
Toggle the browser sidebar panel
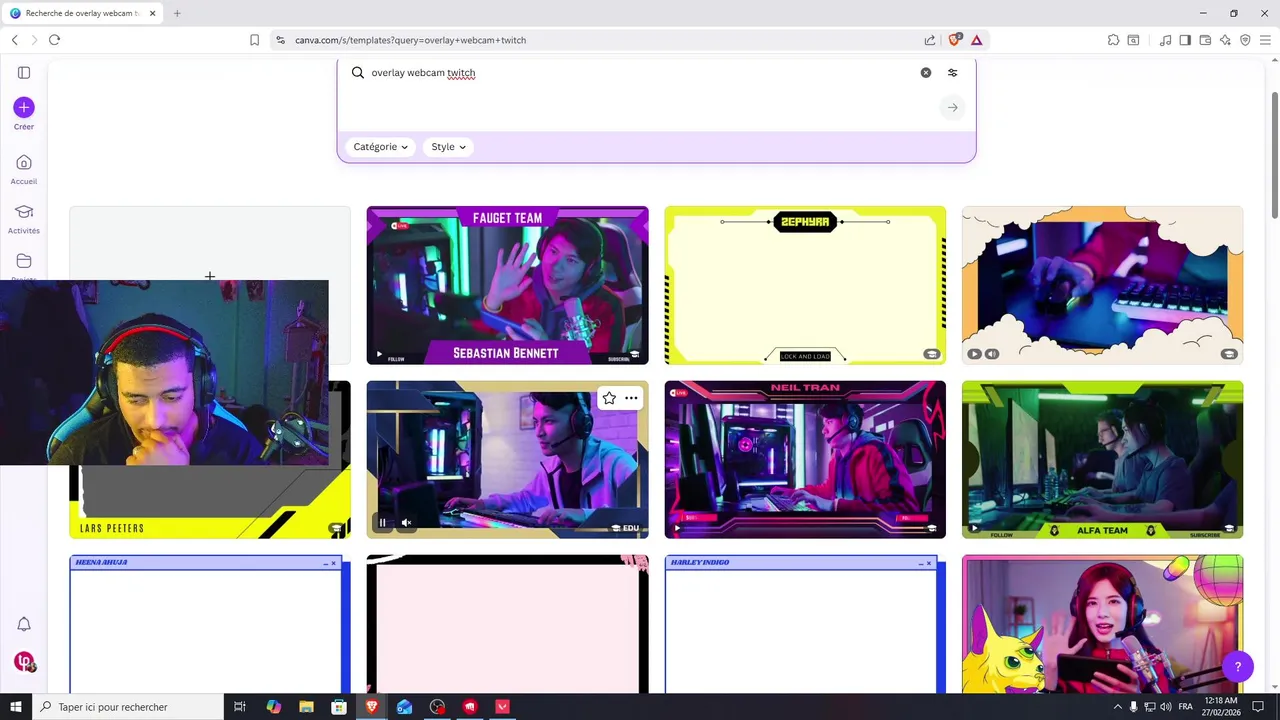1185,40
